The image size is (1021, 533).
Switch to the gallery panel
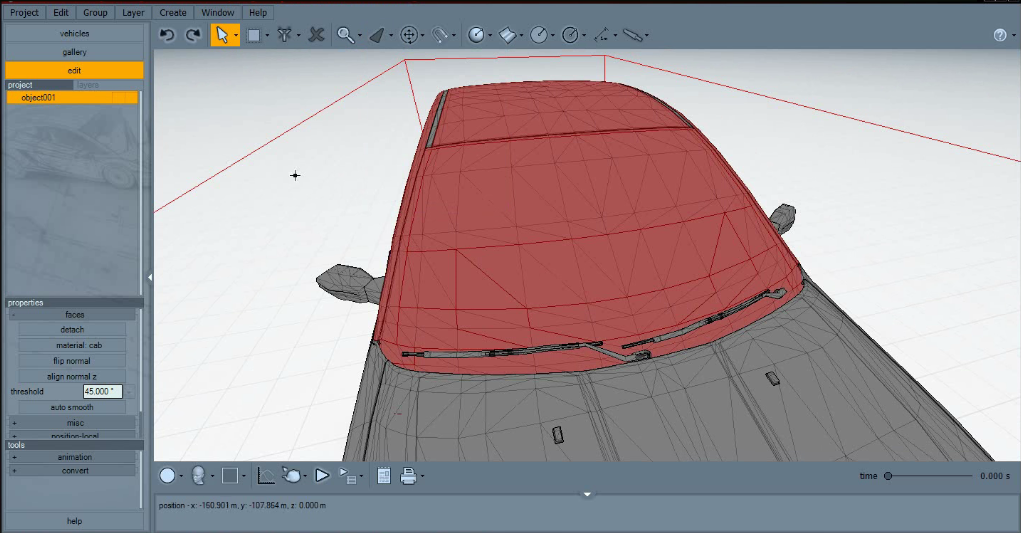(74, 52)
